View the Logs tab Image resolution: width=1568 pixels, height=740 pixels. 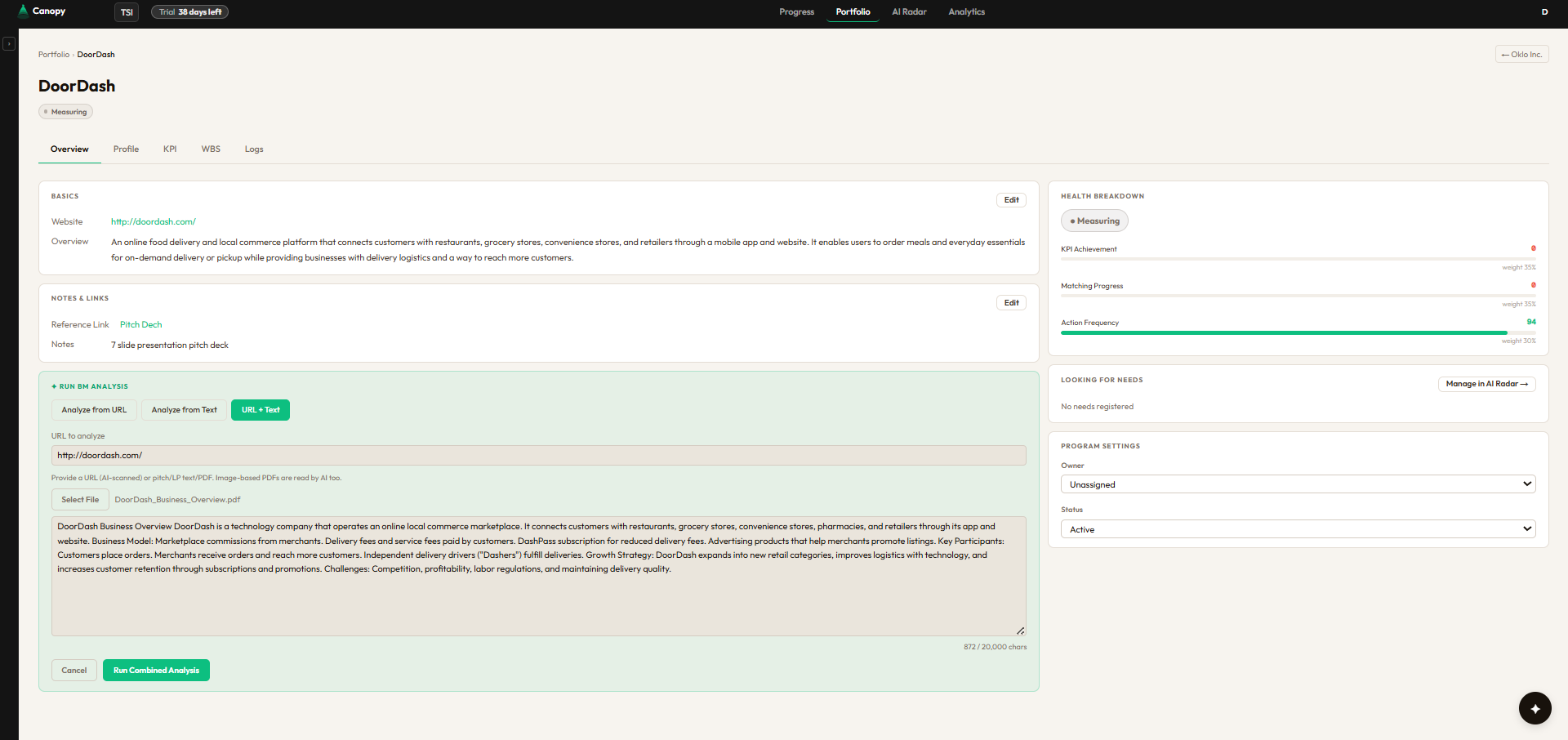(x=254, y=149)
